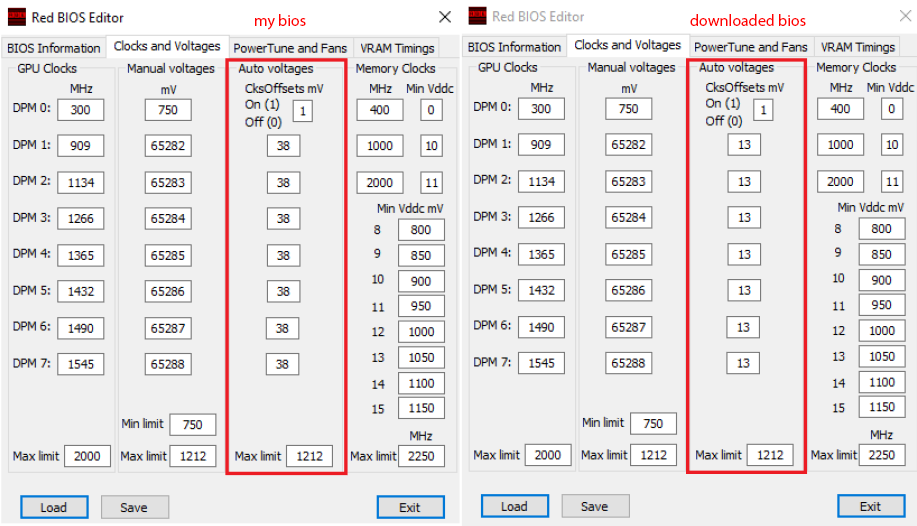Edit DPM 3 clock value 1266 in my bios
917x526 pixels.
click(81, 218)
